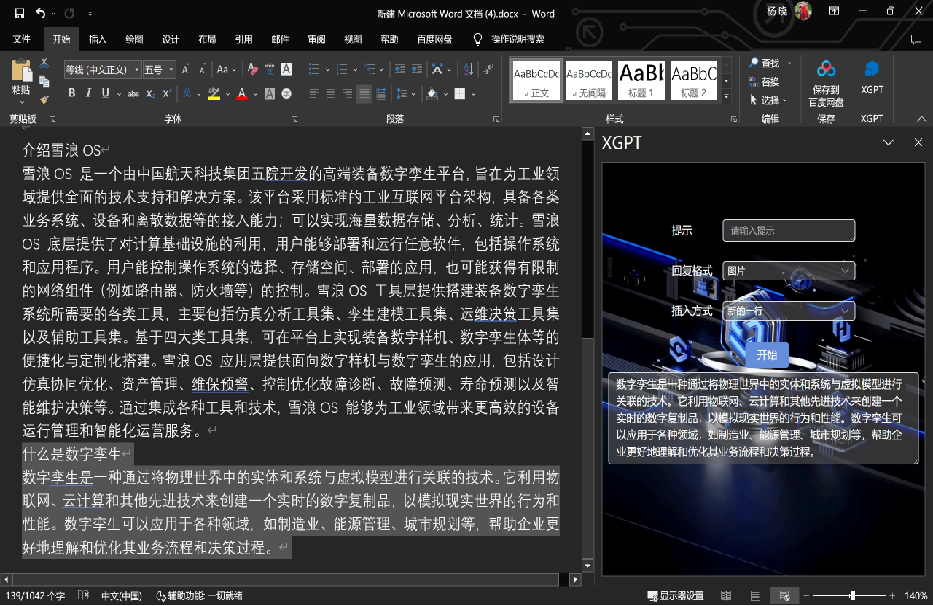
Task: Click the Cut scissors icon
Action: point(44,63)
